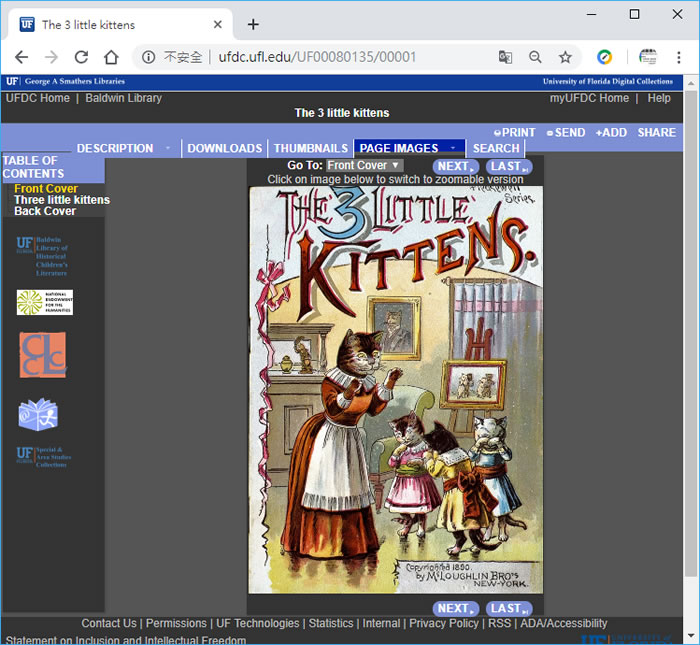Click the blue open-book children logo
The width and height of the screenshot is (700, 645).
pyautogui.click(x=38, y=414)
